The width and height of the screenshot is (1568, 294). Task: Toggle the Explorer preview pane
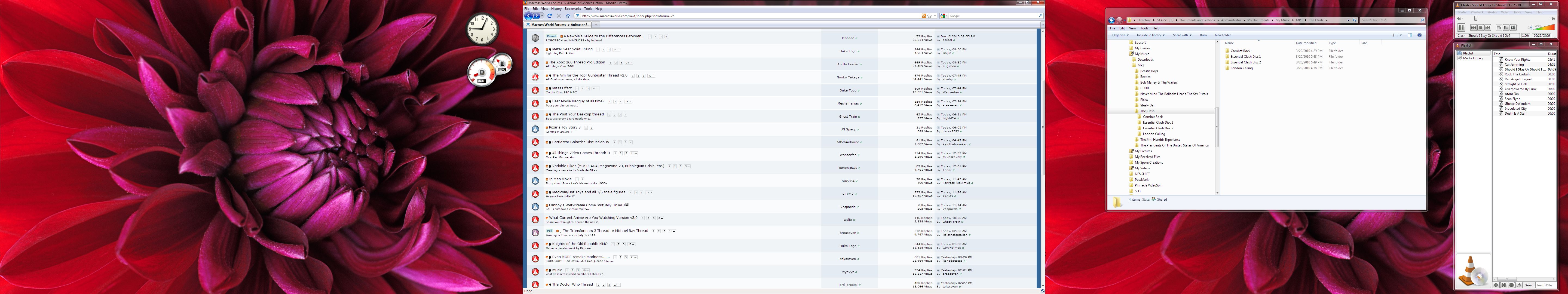coord(1410,35)
